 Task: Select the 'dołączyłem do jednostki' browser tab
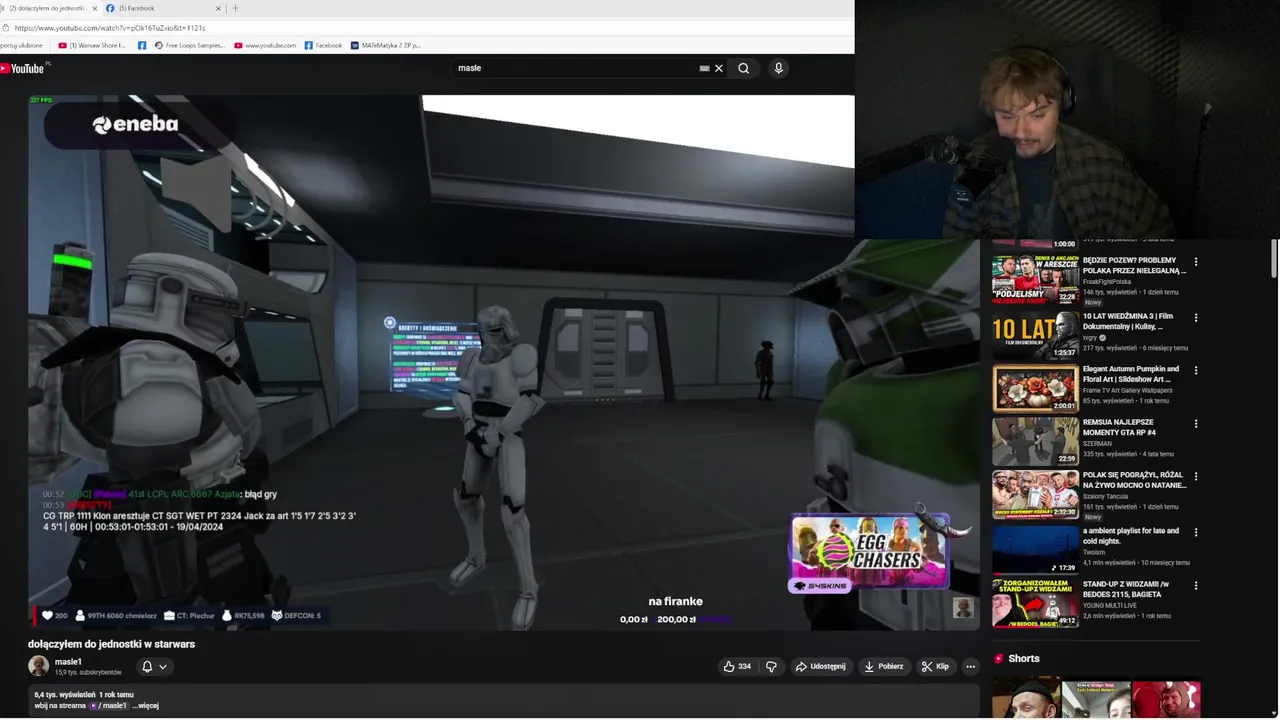pos(46,8)
